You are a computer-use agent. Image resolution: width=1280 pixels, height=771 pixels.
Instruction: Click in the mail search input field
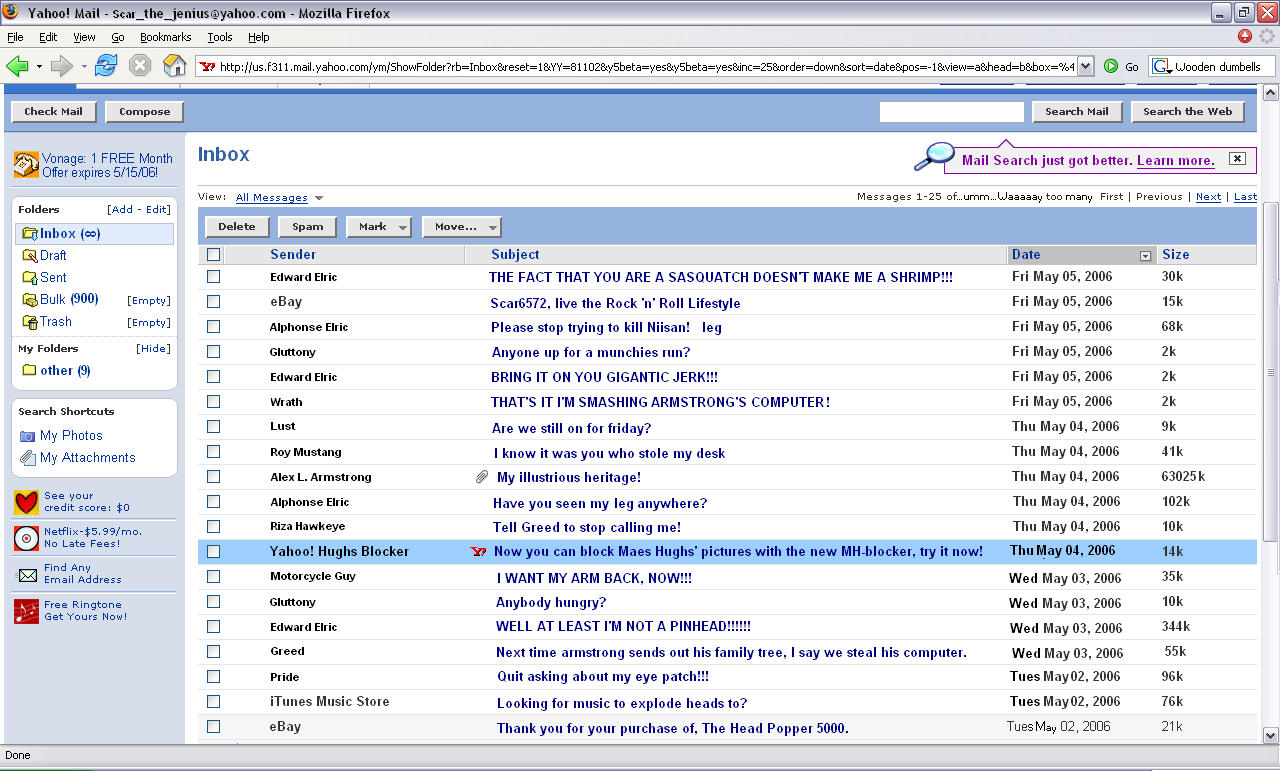(x=952, y=112)
